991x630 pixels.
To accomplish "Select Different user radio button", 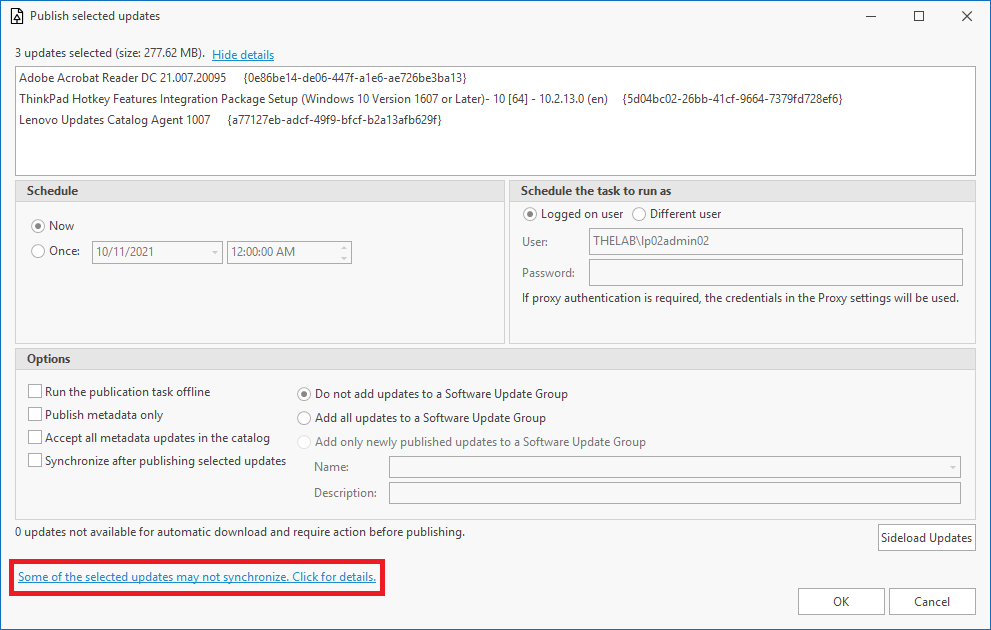I will pyautogui.click(x=639, y=214).
